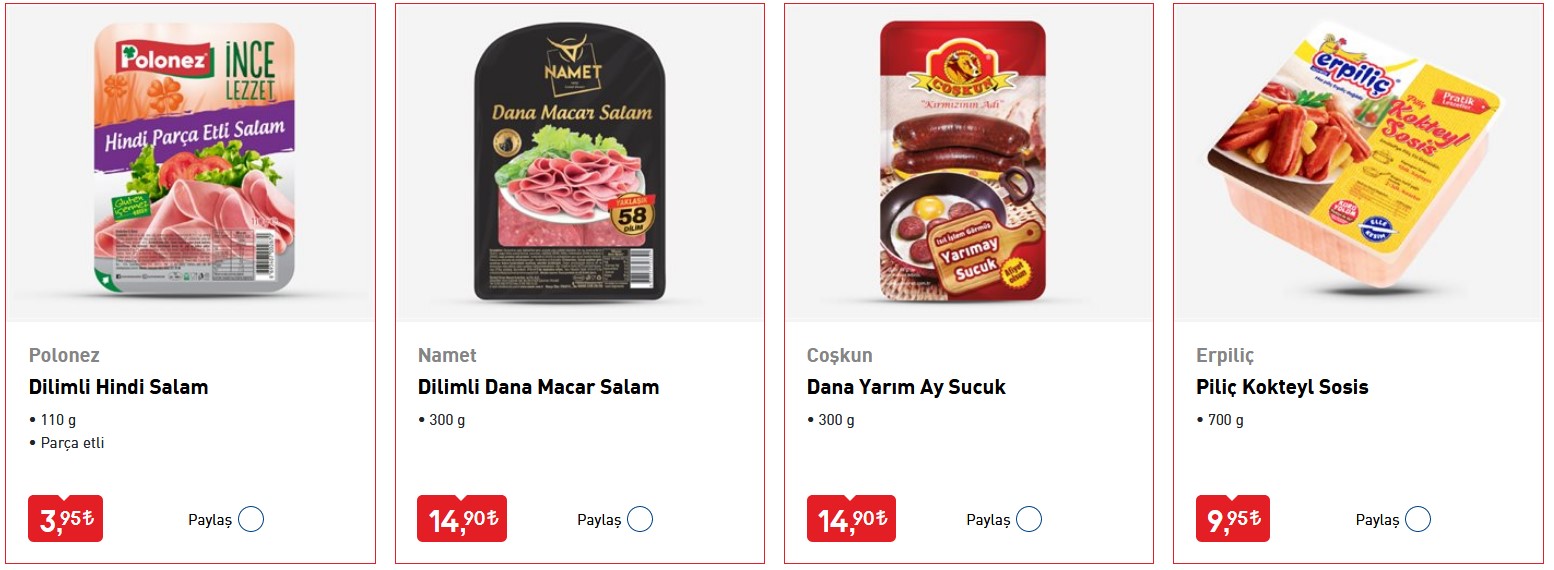The height and width of the screenshot is (570, 1554).
Task: Click the 14,90₺ price tag under Namet
Action: 462,519
